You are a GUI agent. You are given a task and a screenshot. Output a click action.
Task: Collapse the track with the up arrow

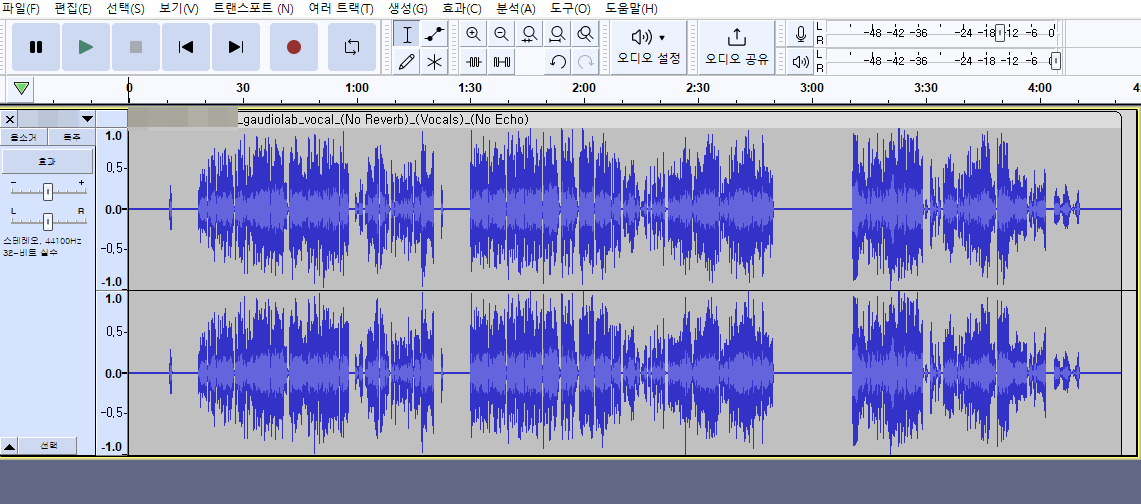9,446
